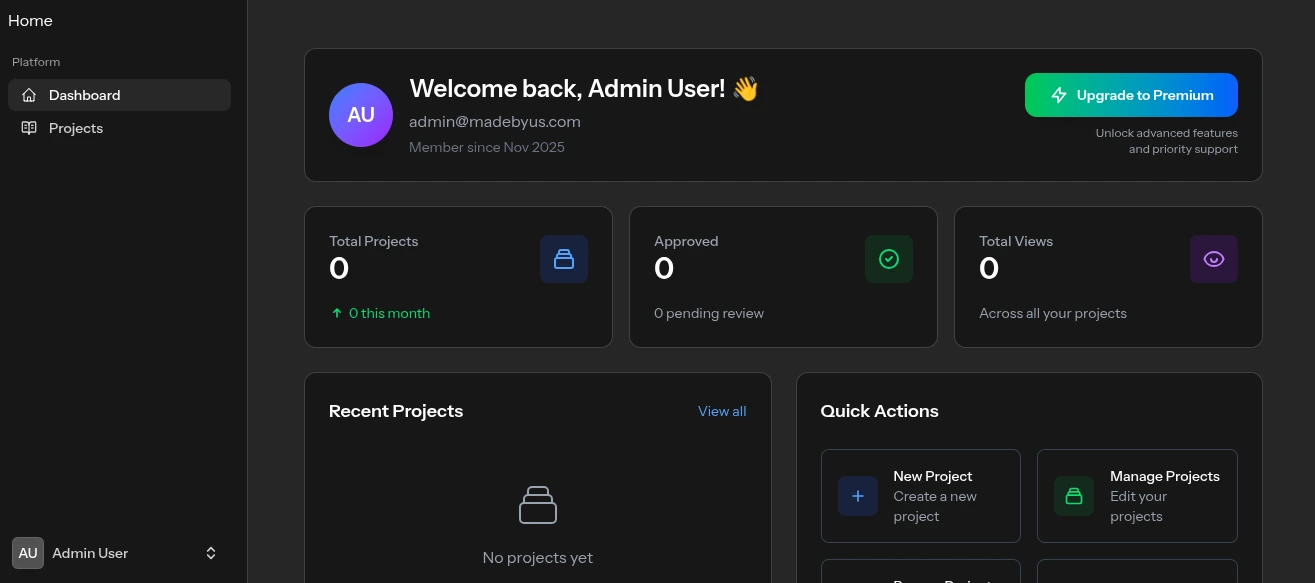
Task: Click the small AU avatar in sidebar footer
Action: pyautogui.click(x=28, y=553)
